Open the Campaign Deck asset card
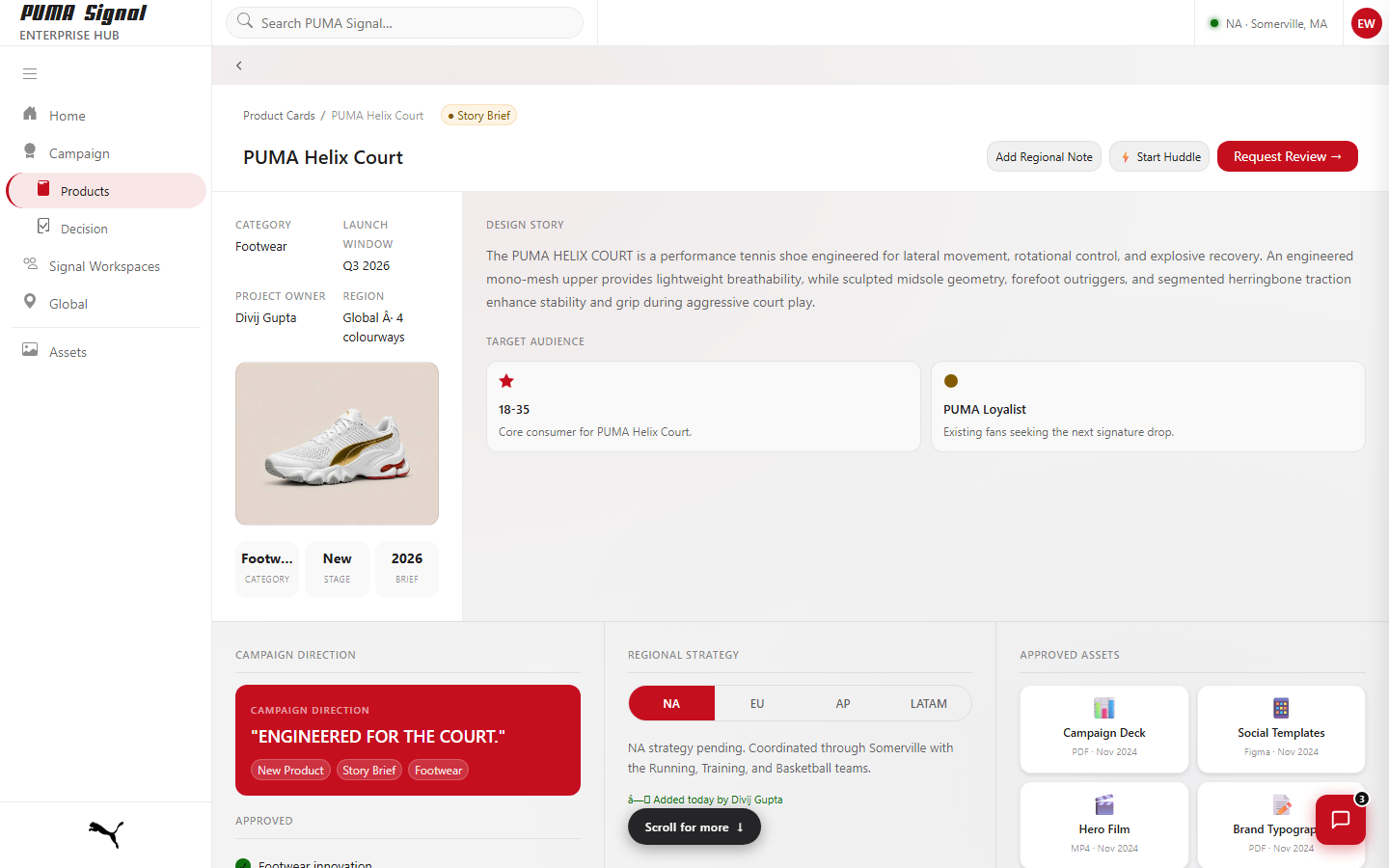The image size is (1389, 868). 1104,729
